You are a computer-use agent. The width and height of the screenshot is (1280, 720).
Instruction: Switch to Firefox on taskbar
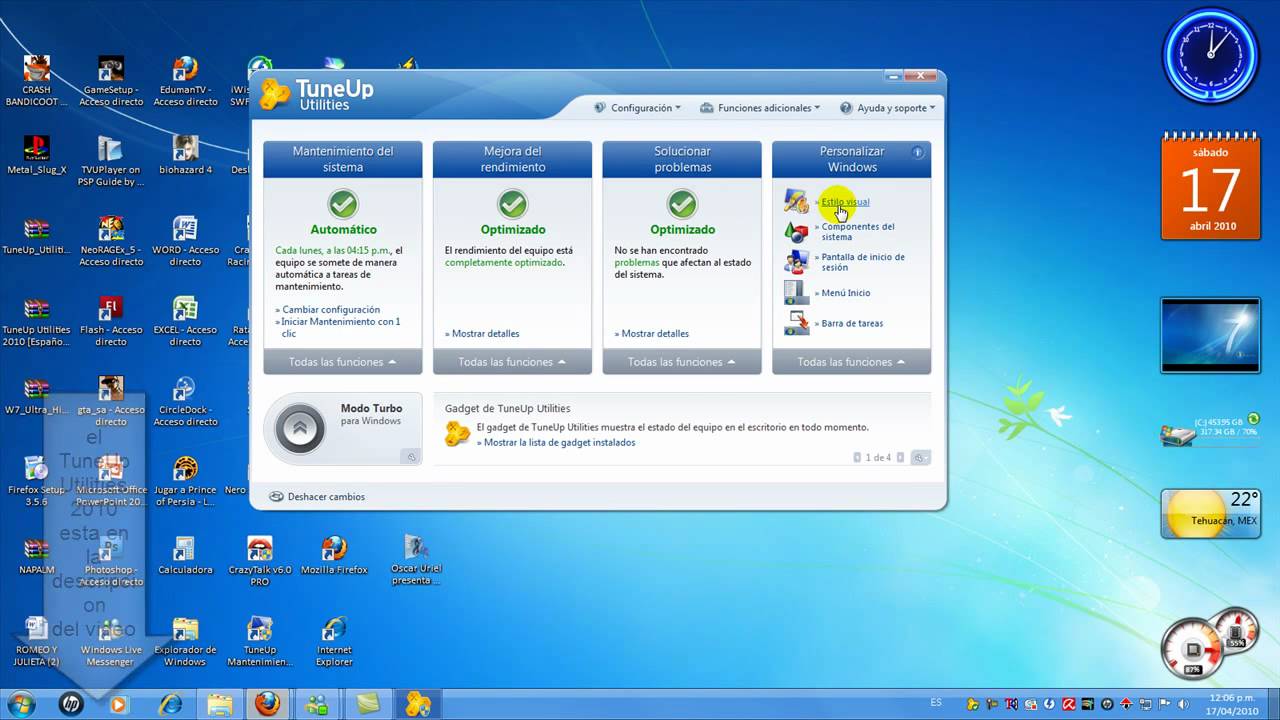tap(267, 703)
